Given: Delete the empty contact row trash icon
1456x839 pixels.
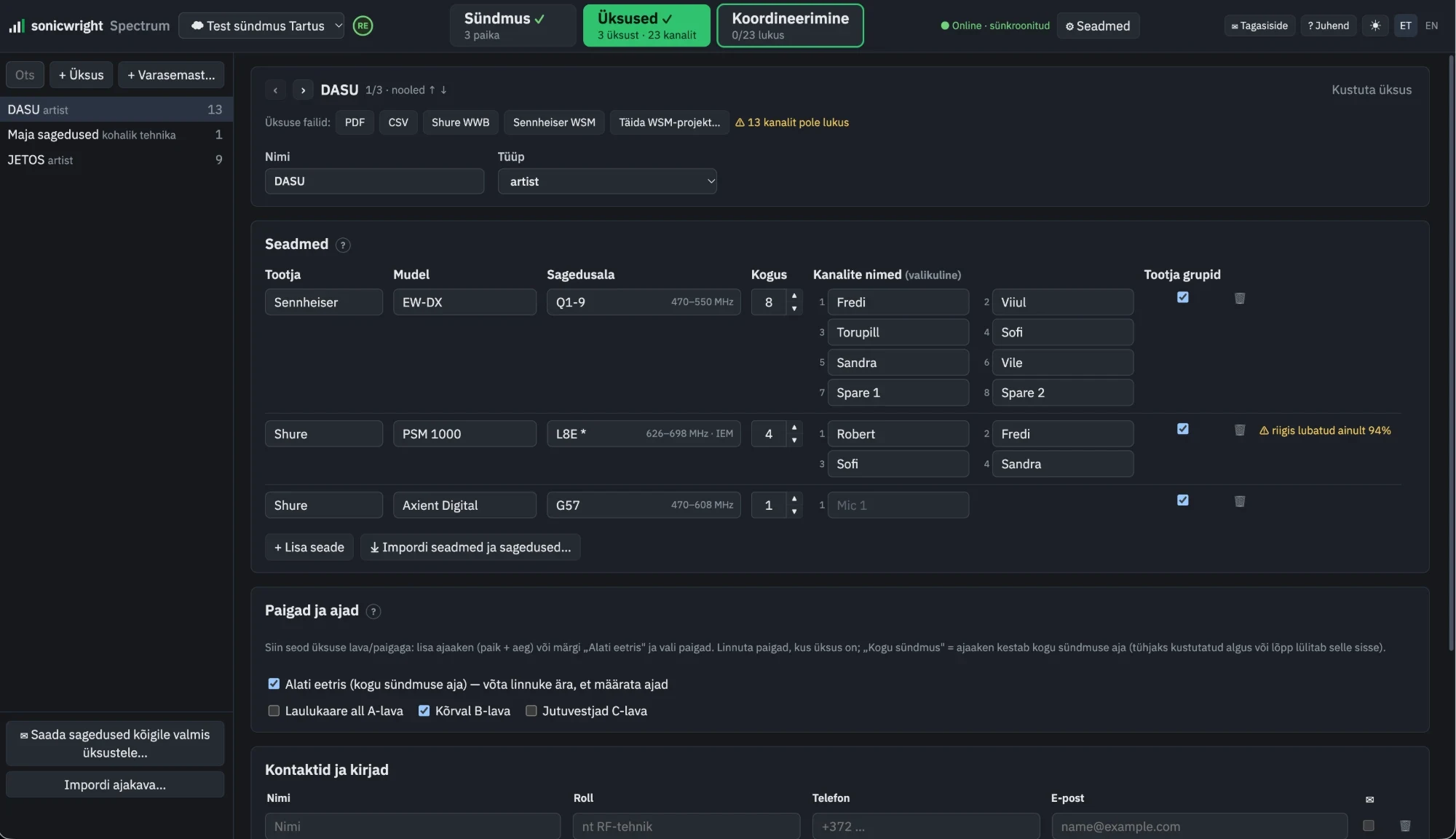Looking at the screenshot, I should coord(1405,826).
